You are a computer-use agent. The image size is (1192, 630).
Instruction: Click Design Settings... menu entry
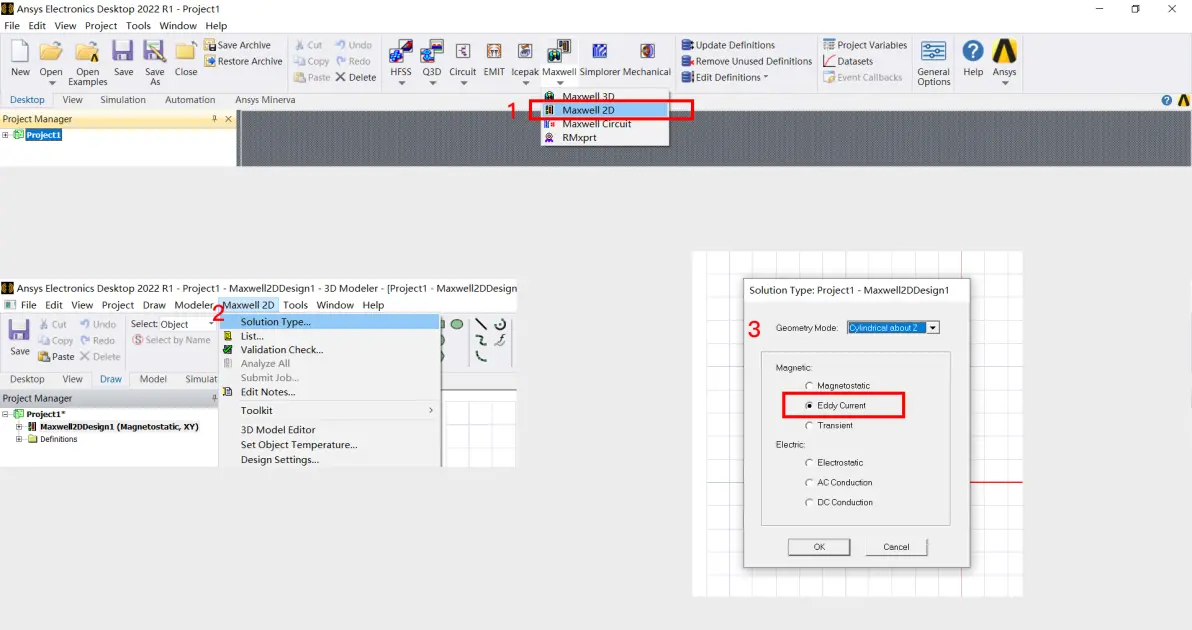tap(331, 460)
